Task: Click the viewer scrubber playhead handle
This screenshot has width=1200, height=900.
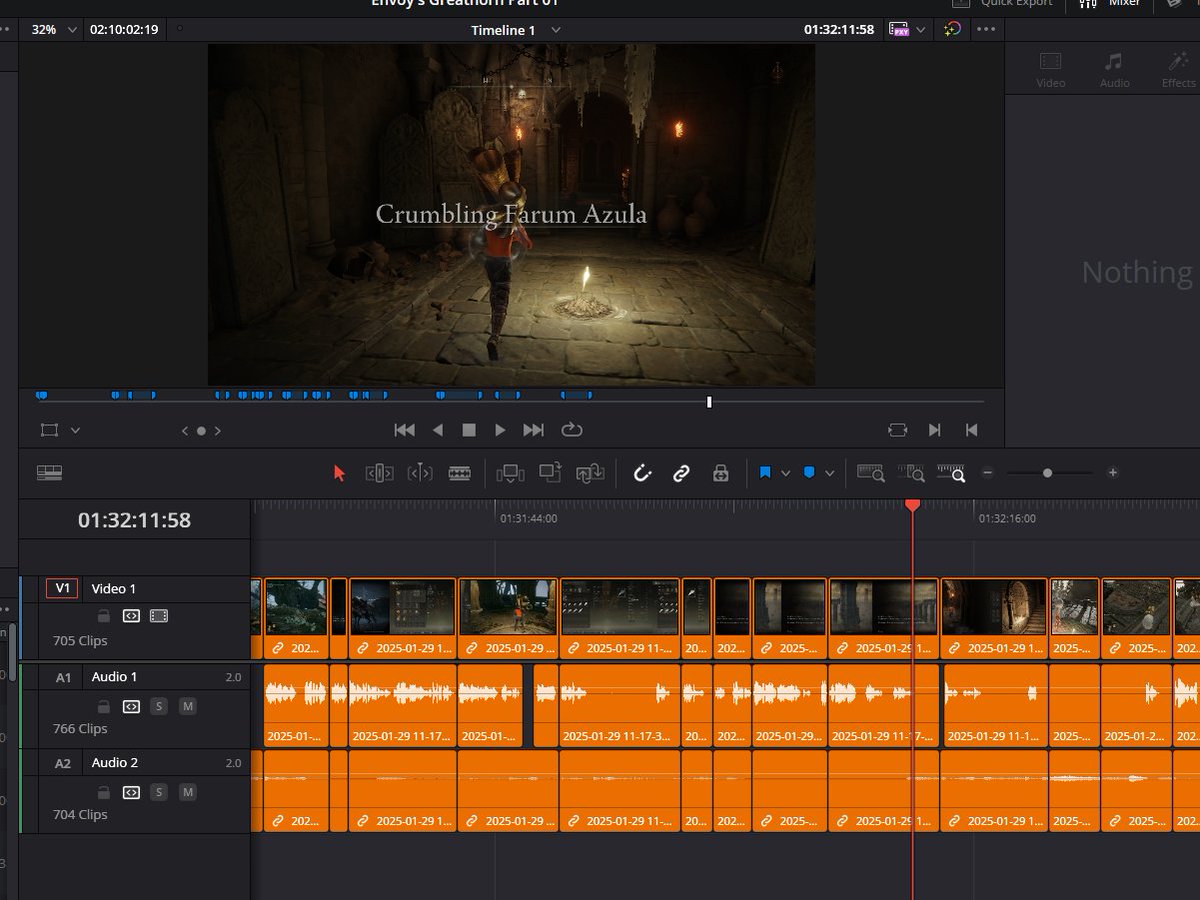Action: [x=709, y=402]
